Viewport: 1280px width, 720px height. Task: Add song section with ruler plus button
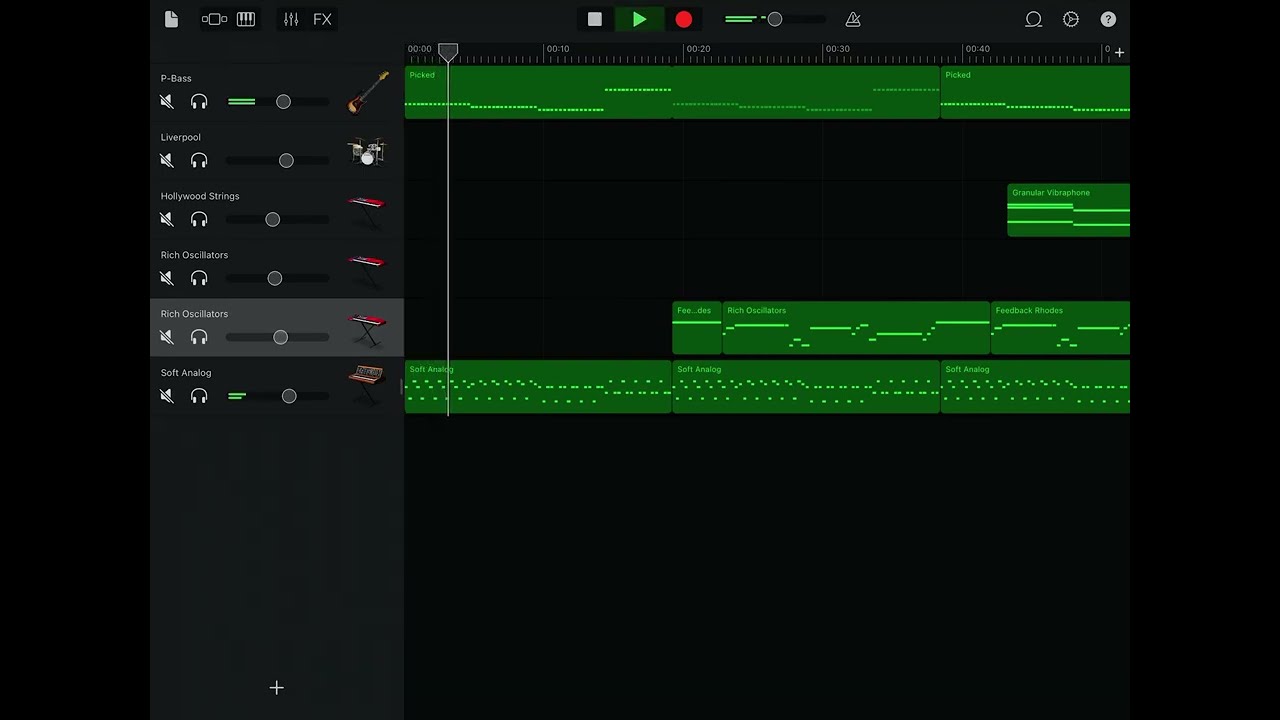pyautogui.click(x=1119, y=52)
